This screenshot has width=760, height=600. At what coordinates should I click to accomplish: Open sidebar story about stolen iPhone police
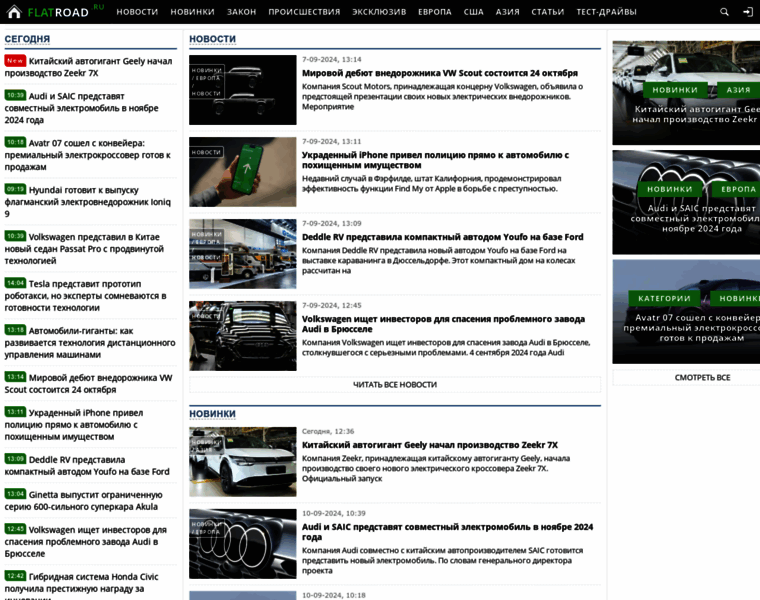74,425
